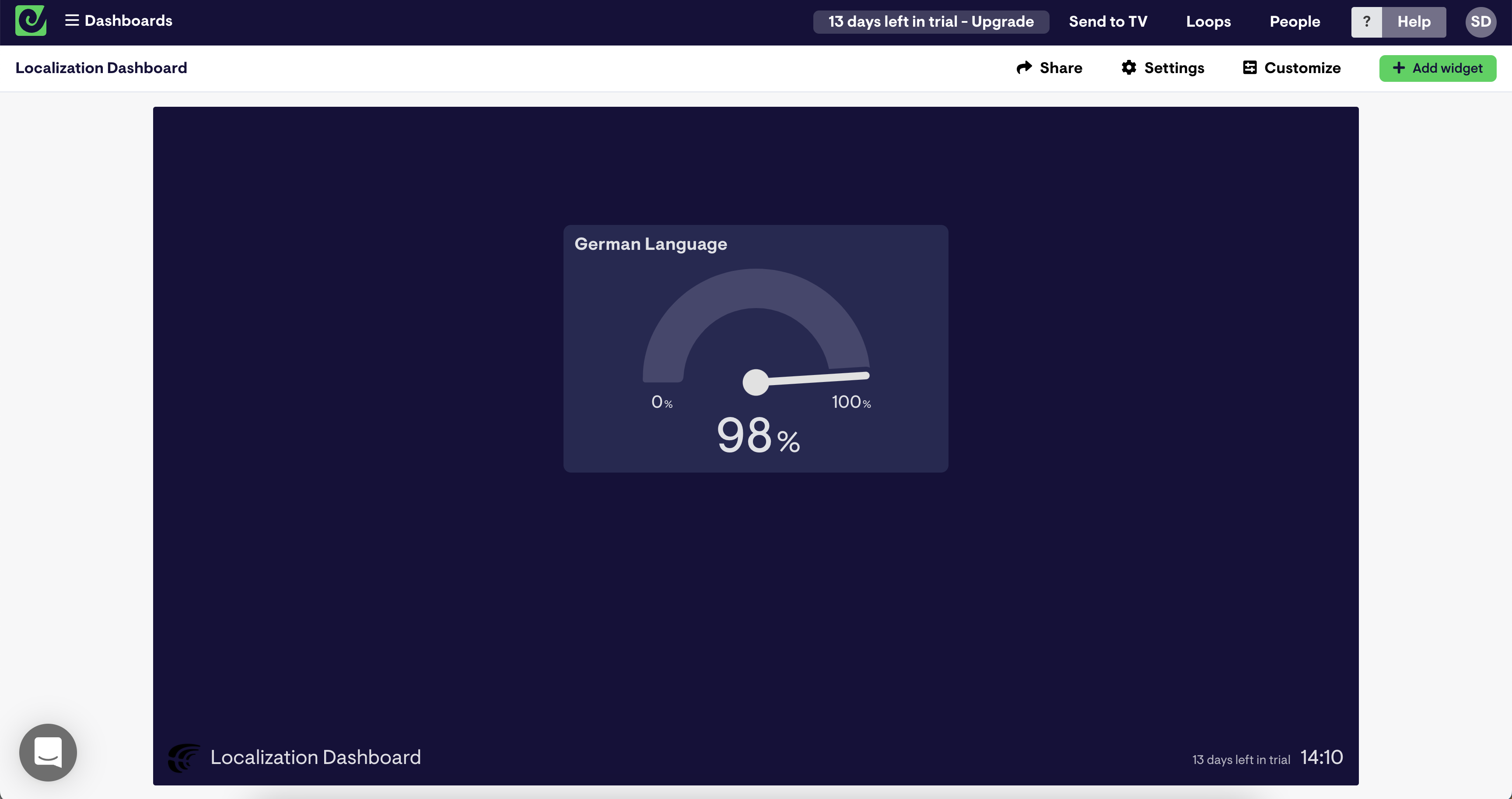The image size is (1512, 799).
Task: Click the footer Localization Dashboard title
Action: coord(316,757)
